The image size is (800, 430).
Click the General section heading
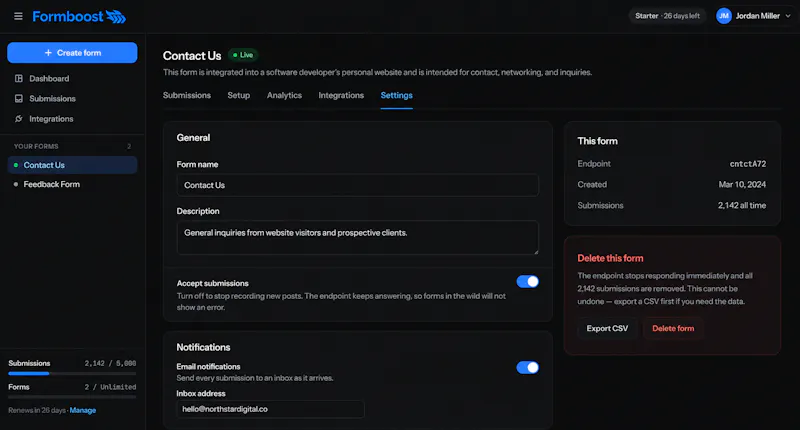193,138
